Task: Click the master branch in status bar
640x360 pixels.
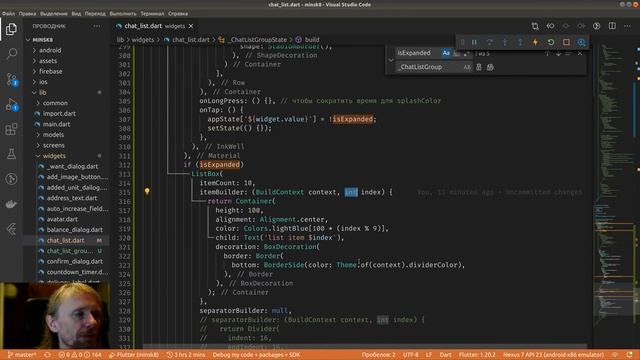Action: [22, 355]
